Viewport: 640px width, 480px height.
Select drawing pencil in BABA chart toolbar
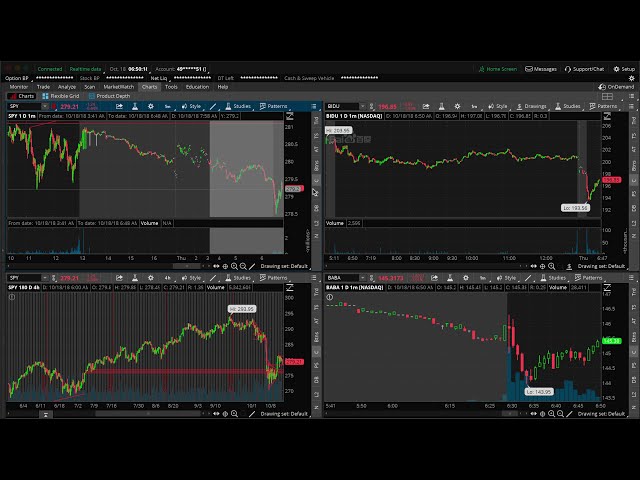tap(528, 278)
